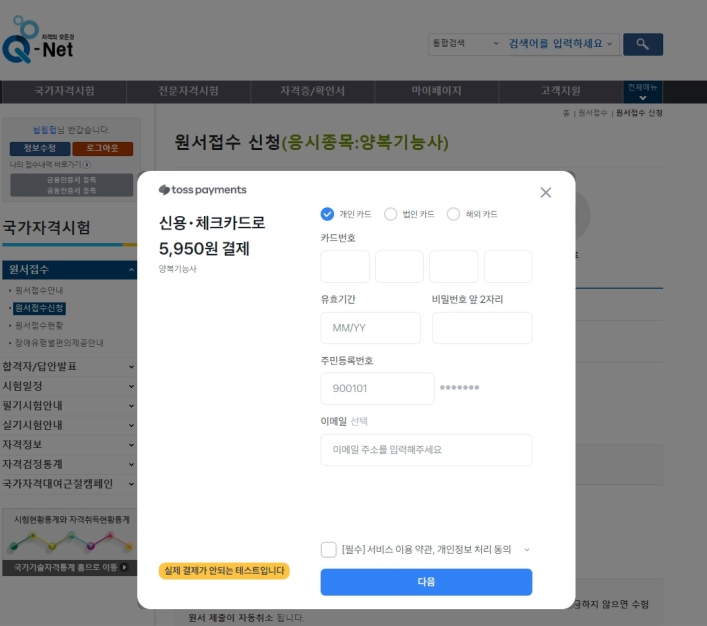Click the 이메일 주소 input field
Image resolution: width=707 pixels, height=626 pixels.
click(x=427, y=450)
